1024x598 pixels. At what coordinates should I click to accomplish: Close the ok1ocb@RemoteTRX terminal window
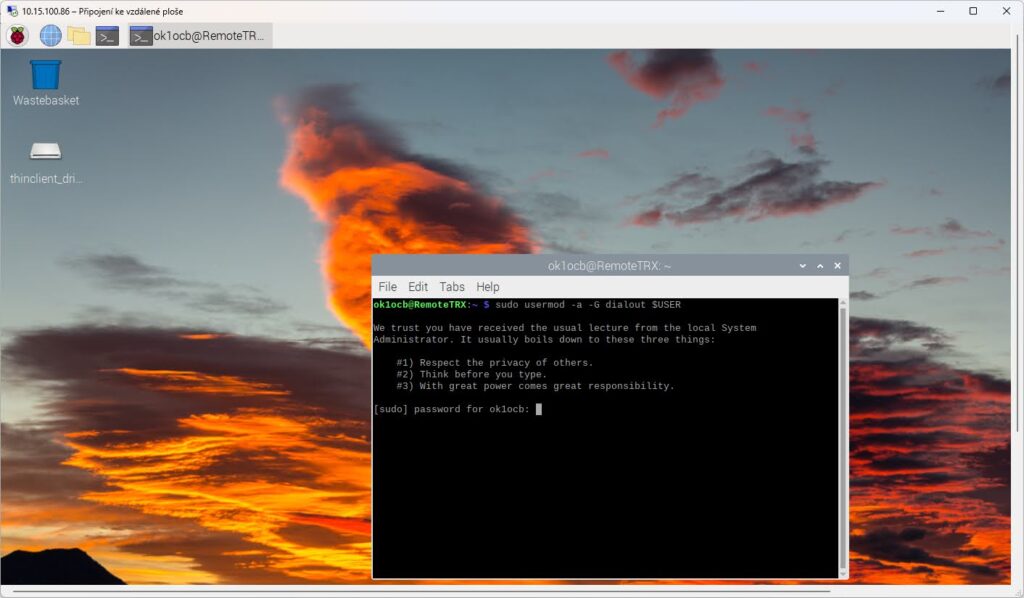pyautogui.click(x=838, y=266)
